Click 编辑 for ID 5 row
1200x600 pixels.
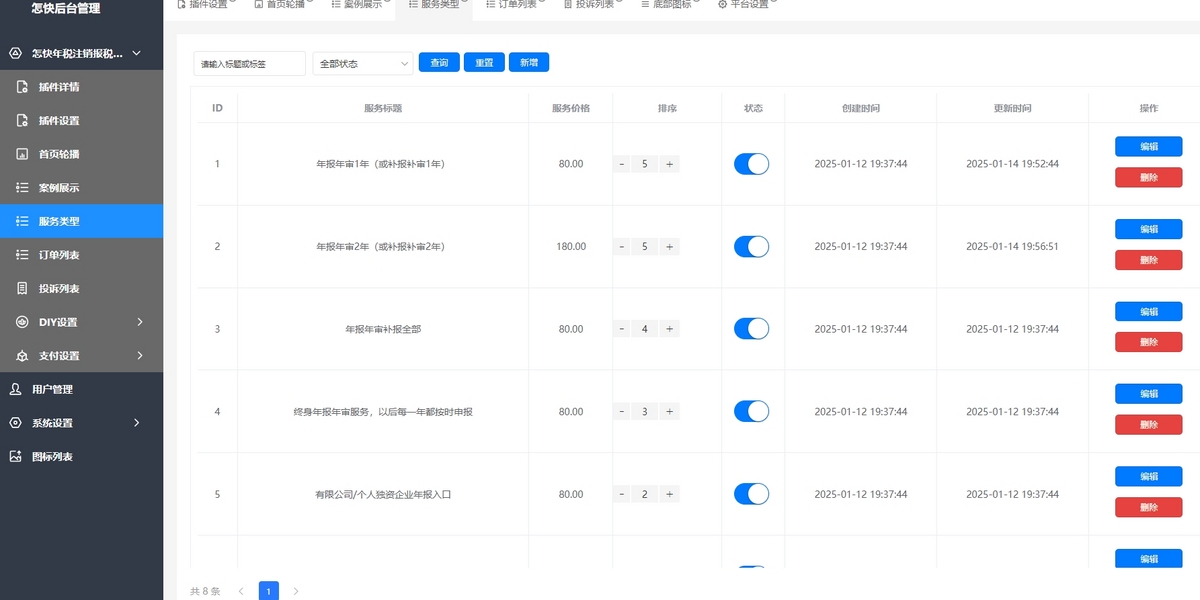(1149, 477)
